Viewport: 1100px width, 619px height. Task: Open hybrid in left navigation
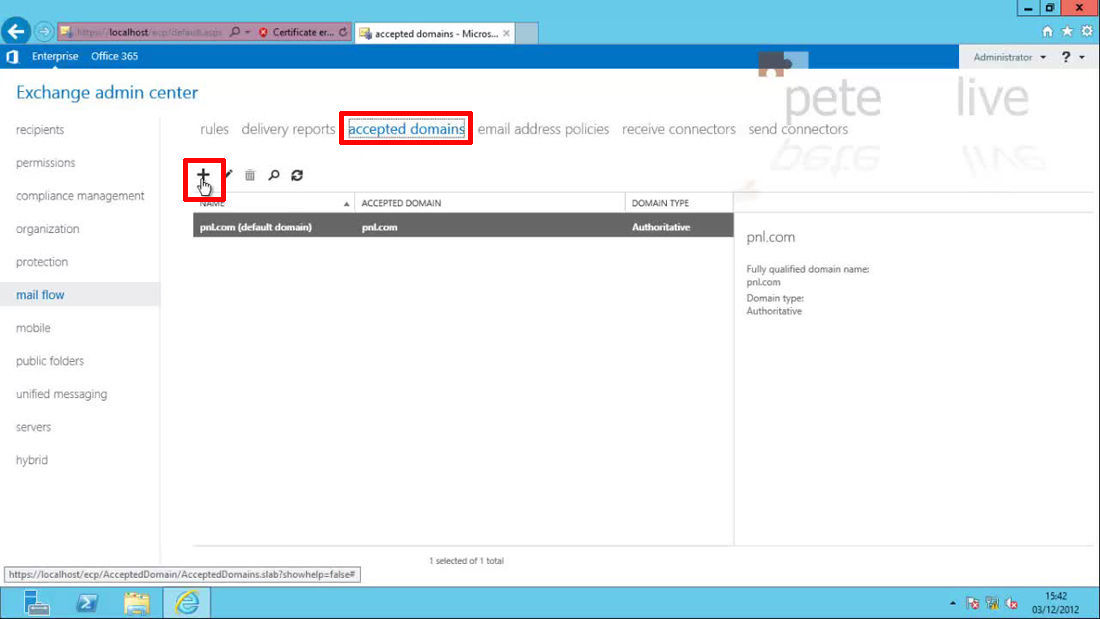[x=32, y=460]
